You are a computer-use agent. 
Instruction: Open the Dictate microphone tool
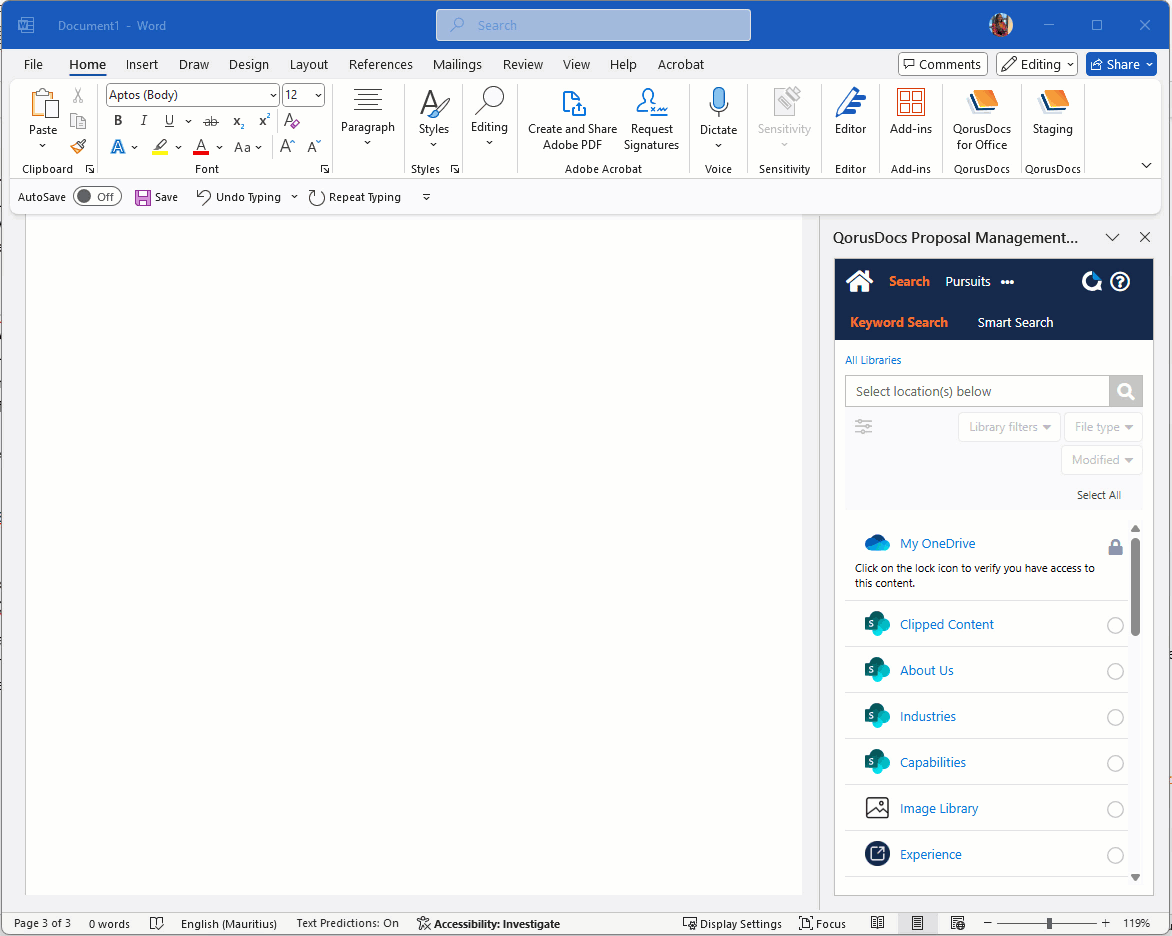pos(718,103)
